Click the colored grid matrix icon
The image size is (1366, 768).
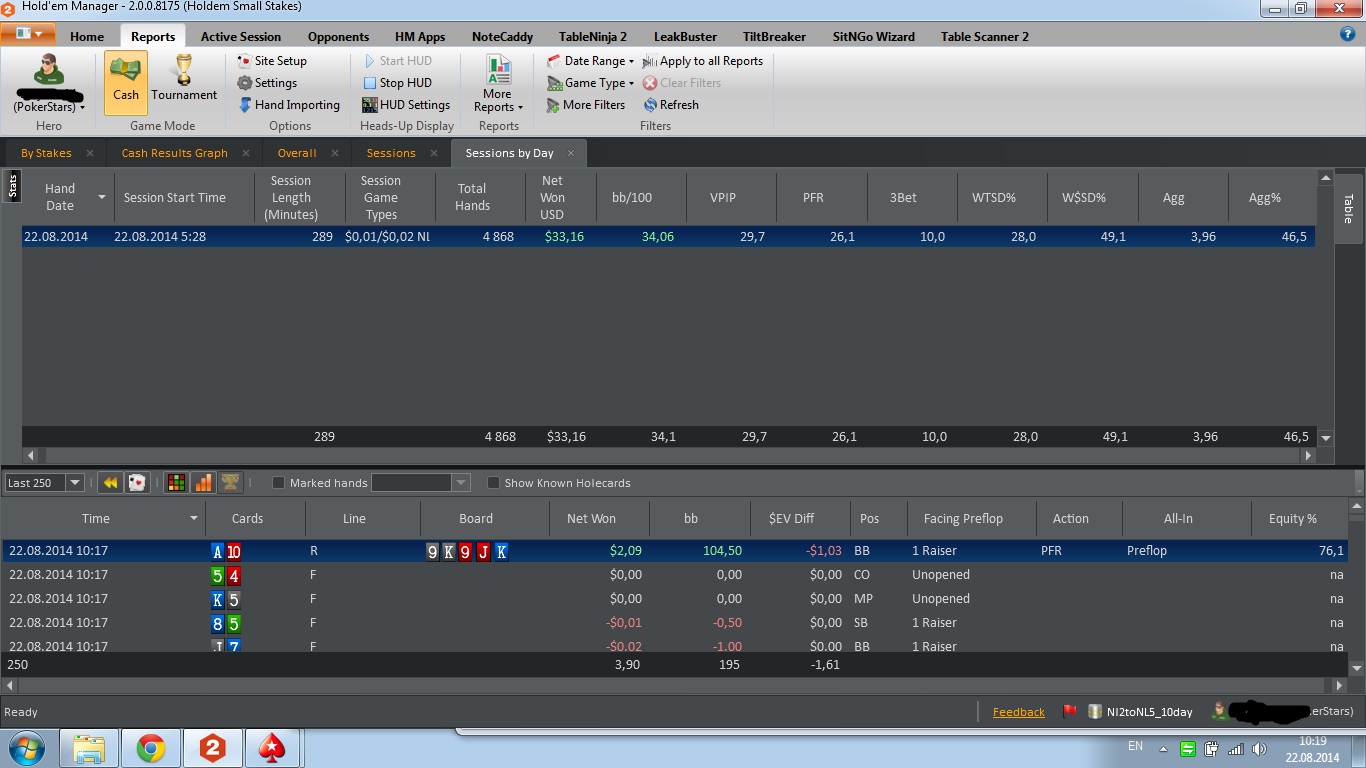point(176,483)
